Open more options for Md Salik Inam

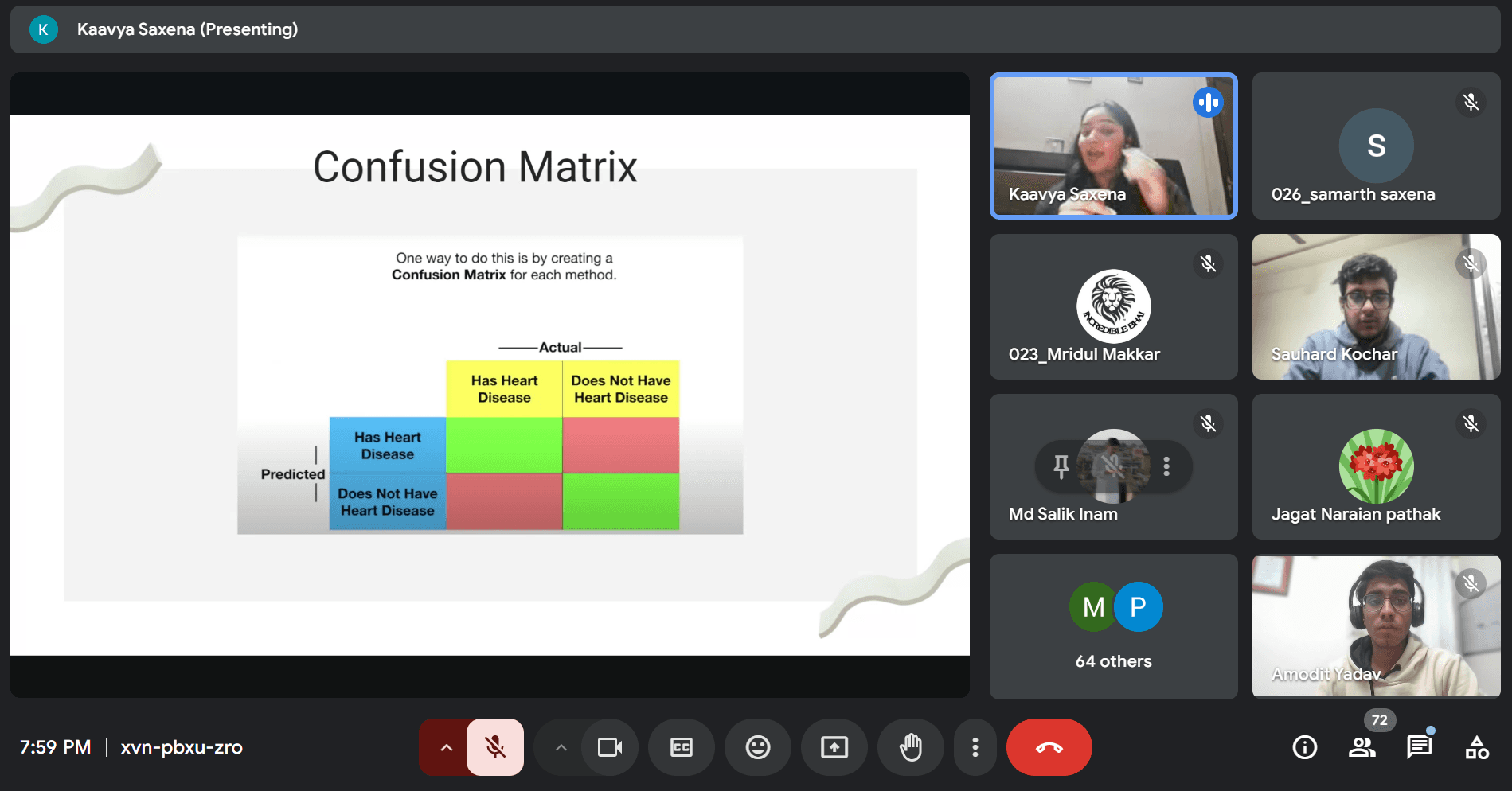coord(1166,466)
